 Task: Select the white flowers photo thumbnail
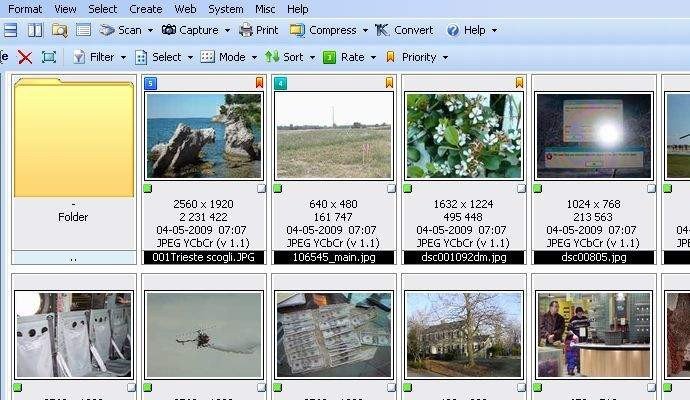464,136
